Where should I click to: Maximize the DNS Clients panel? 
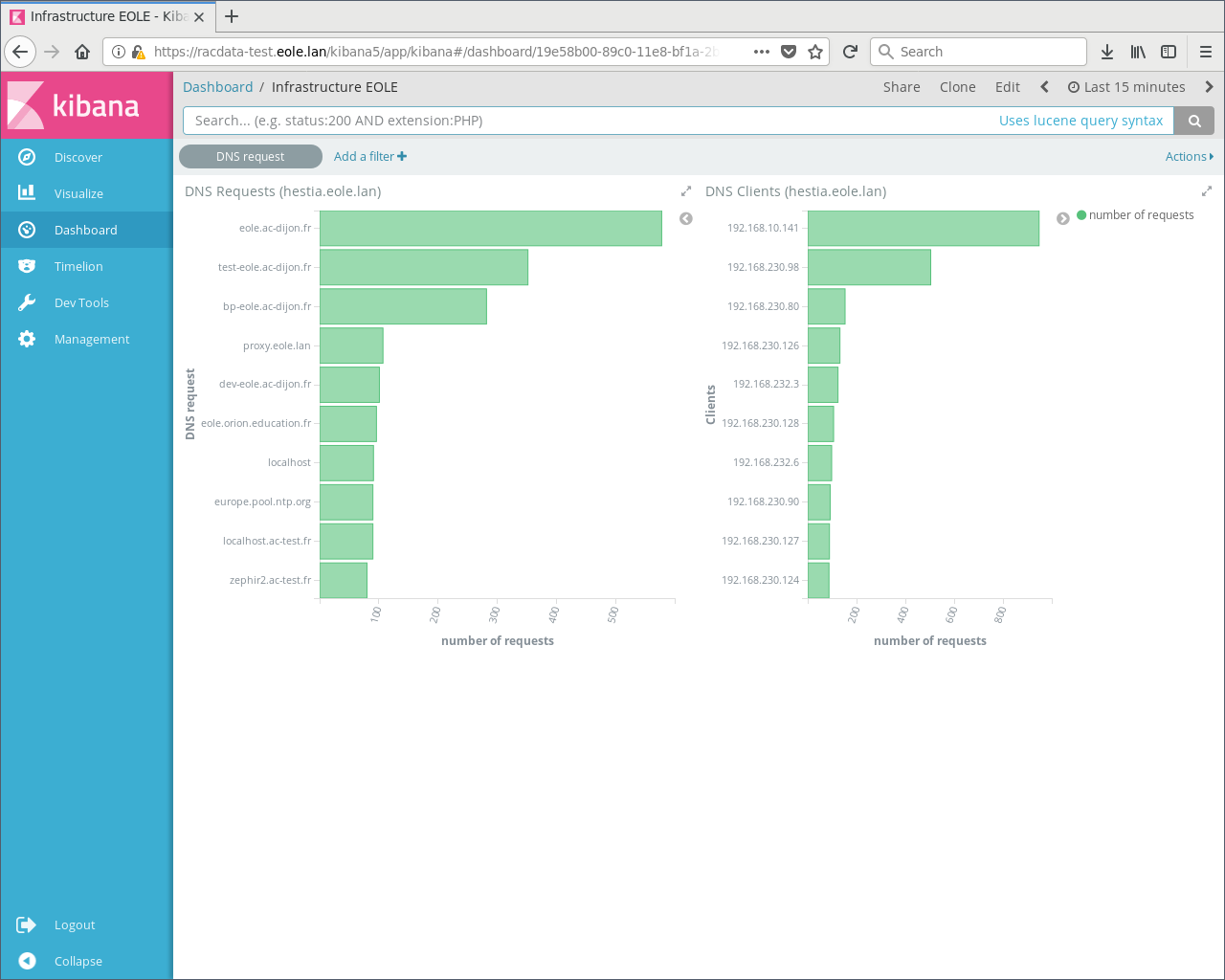coord(1206,191)
